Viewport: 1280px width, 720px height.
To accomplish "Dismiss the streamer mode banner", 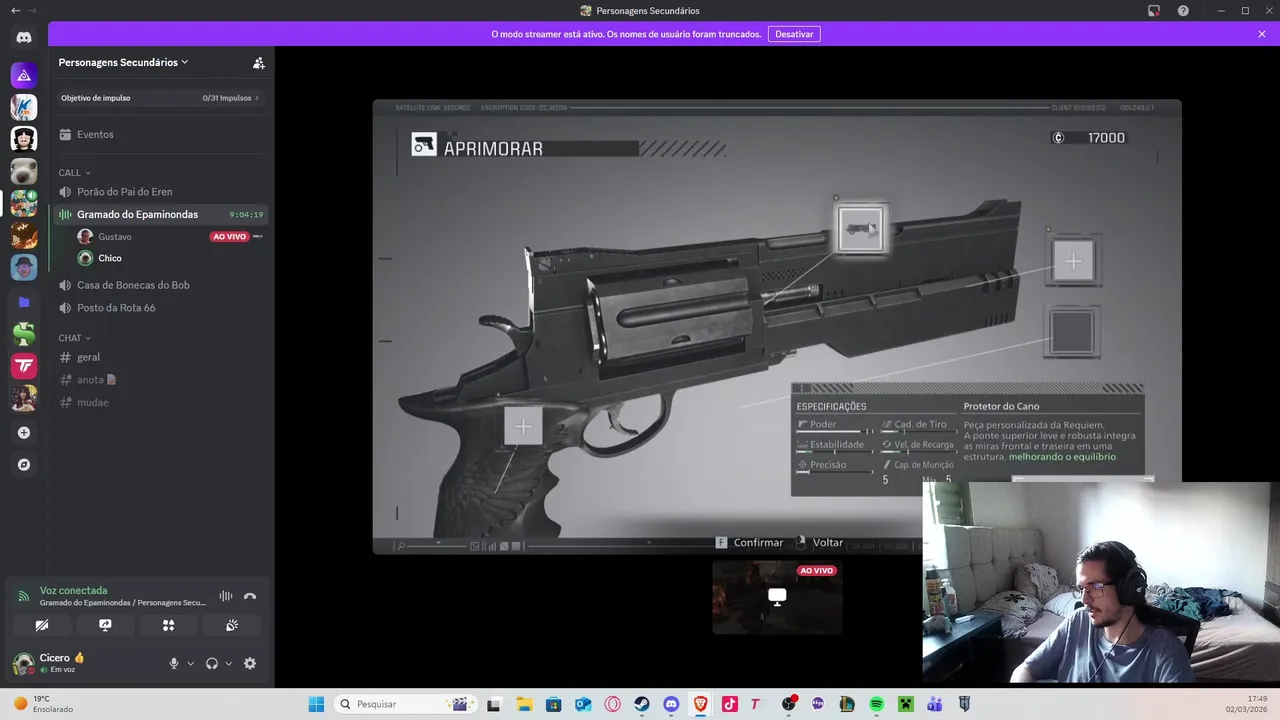I will coord(1262,34).
